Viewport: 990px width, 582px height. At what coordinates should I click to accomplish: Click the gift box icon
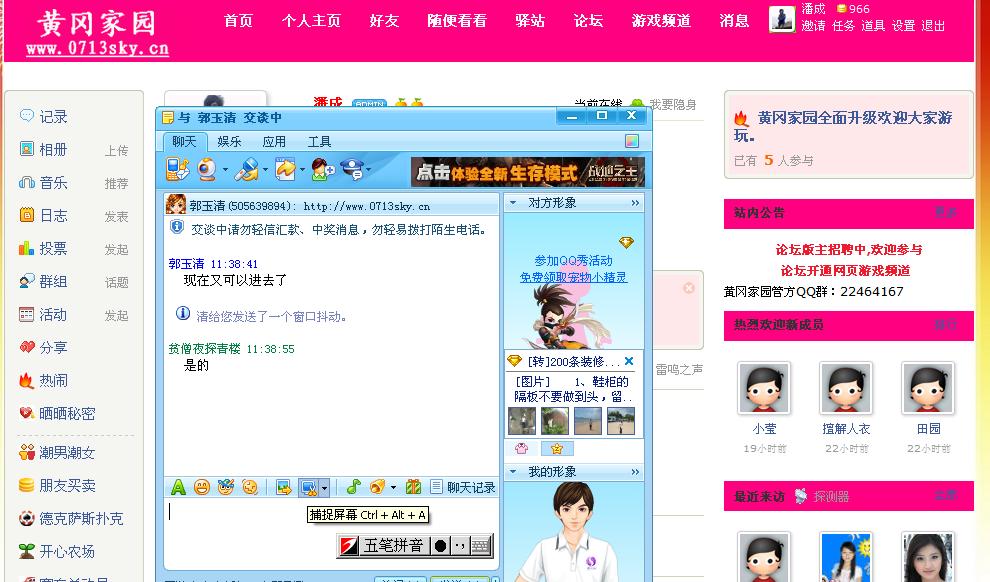pos(414,487)
